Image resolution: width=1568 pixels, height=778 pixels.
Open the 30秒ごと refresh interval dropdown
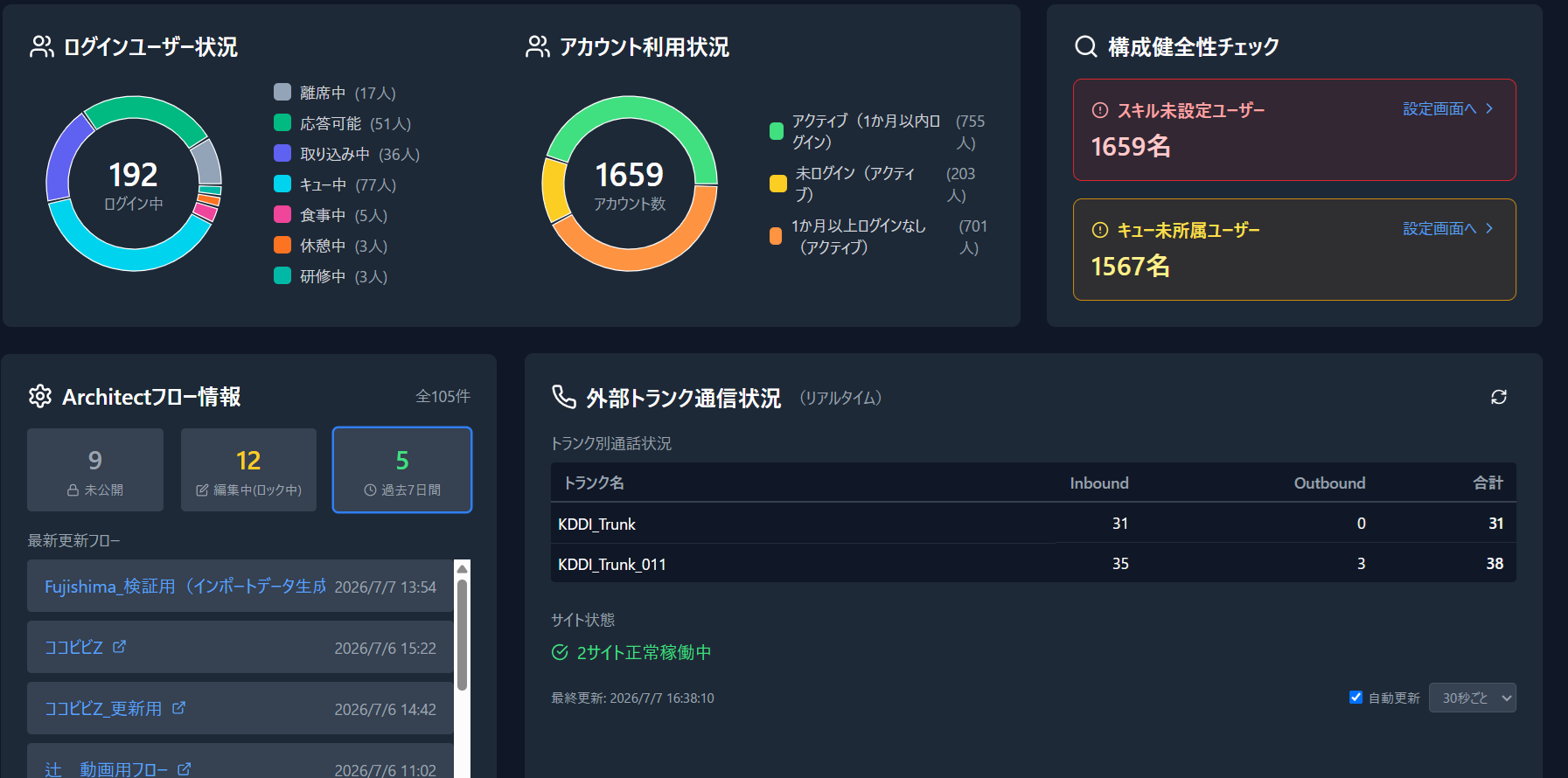click(x=1472, y=698)
